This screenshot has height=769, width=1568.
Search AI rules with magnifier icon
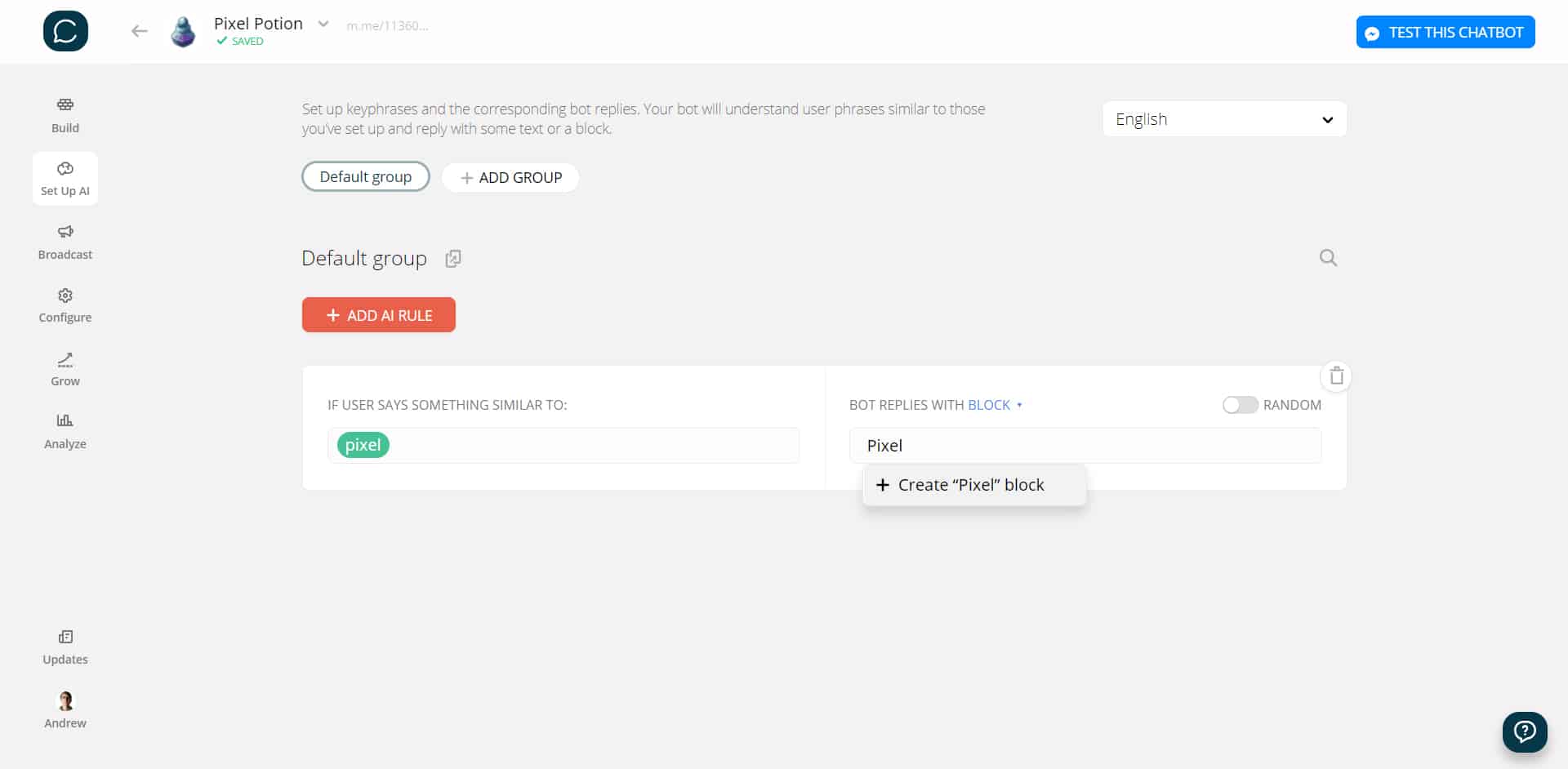click(x=1328, y=258)
